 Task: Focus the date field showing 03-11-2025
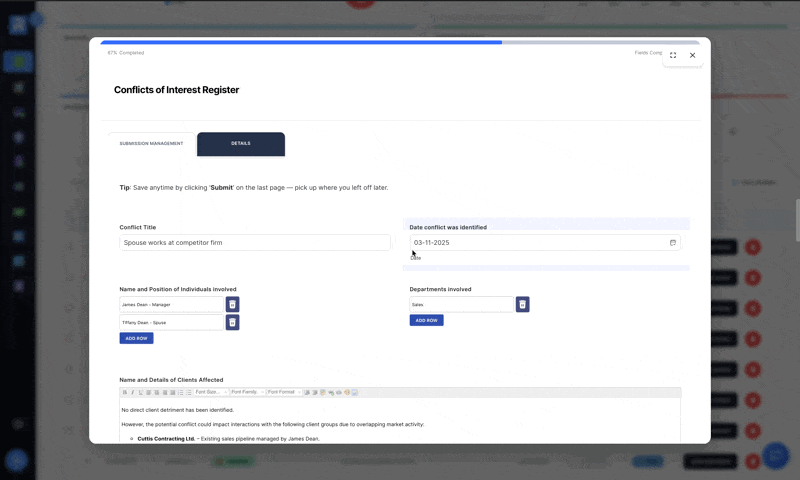point(545,243)
